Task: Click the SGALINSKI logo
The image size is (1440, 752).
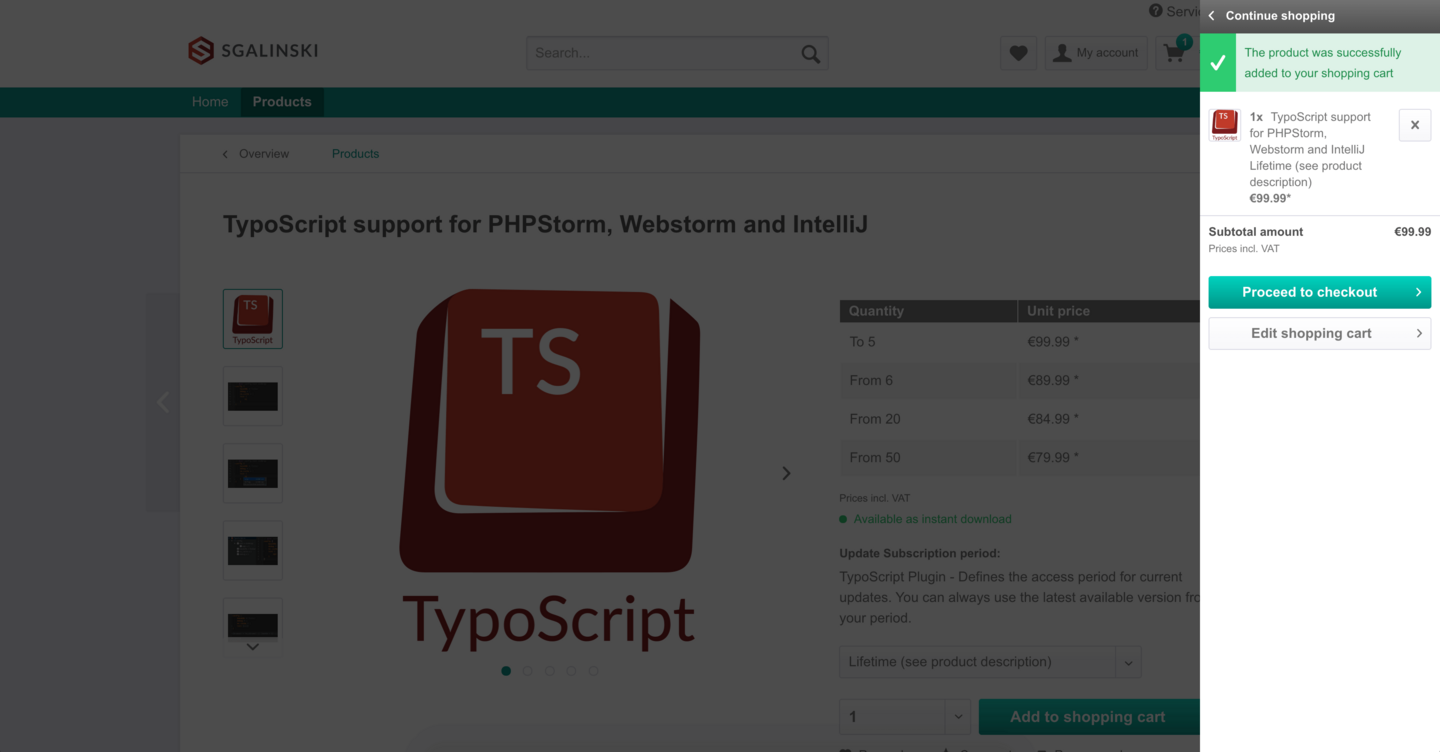Action: click(x=253, y=50)
